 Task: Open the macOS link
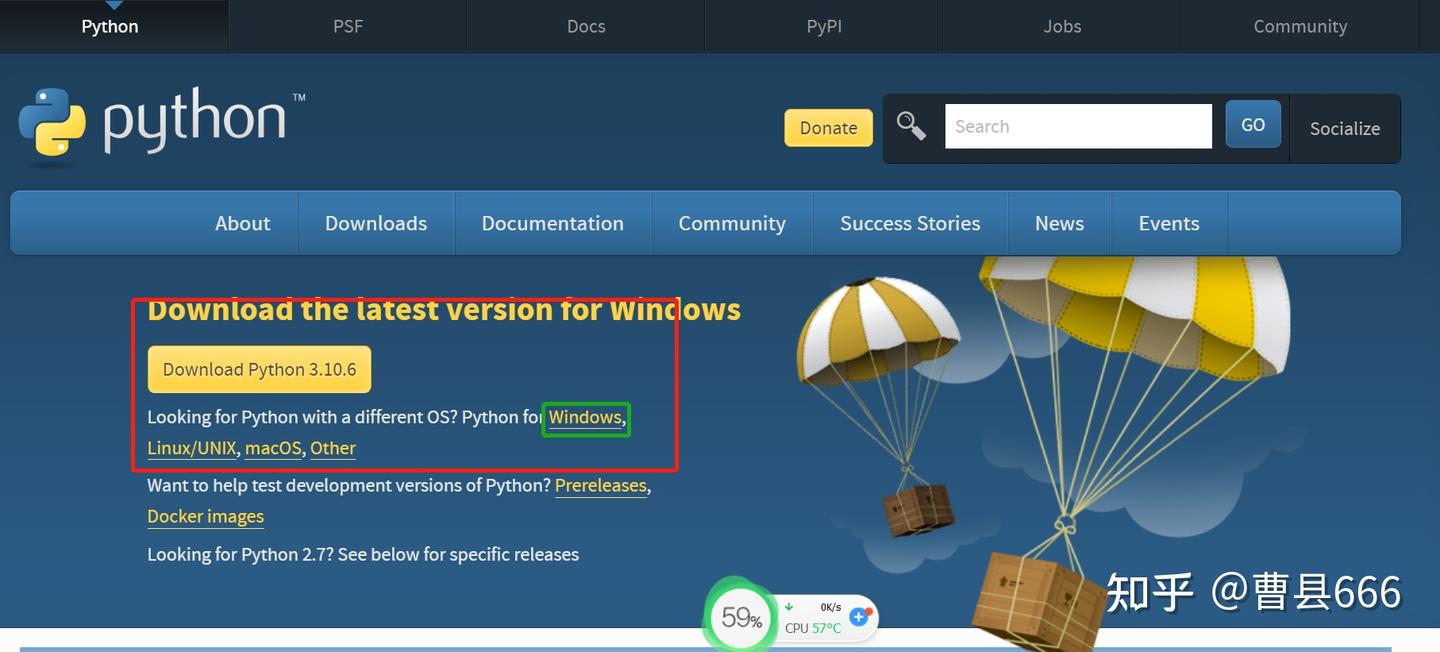[x=273, y=448]
